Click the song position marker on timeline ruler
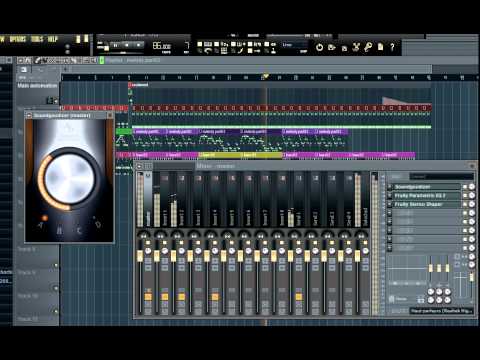The image size is (480, 360). (265, 77)
